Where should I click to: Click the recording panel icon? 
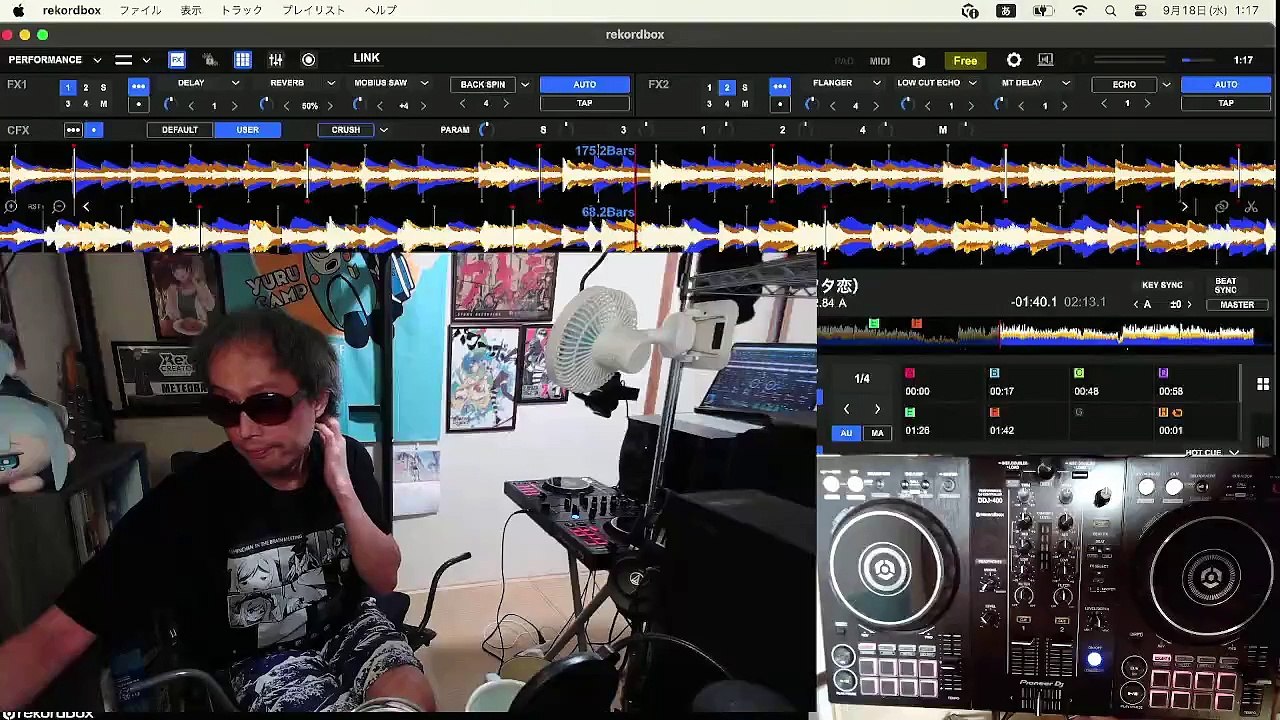[309, 60]
